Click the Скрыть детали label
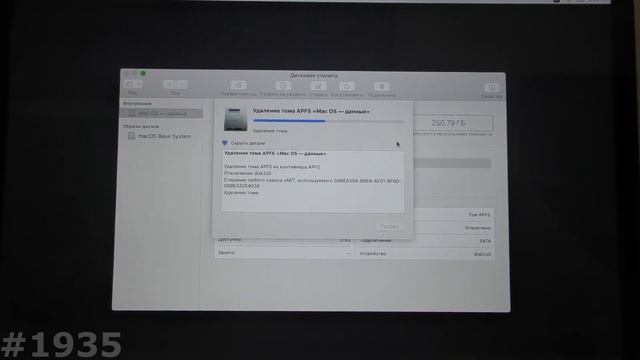Image resolution: width=640 pixels, height=360 pixels. (248, 143)
